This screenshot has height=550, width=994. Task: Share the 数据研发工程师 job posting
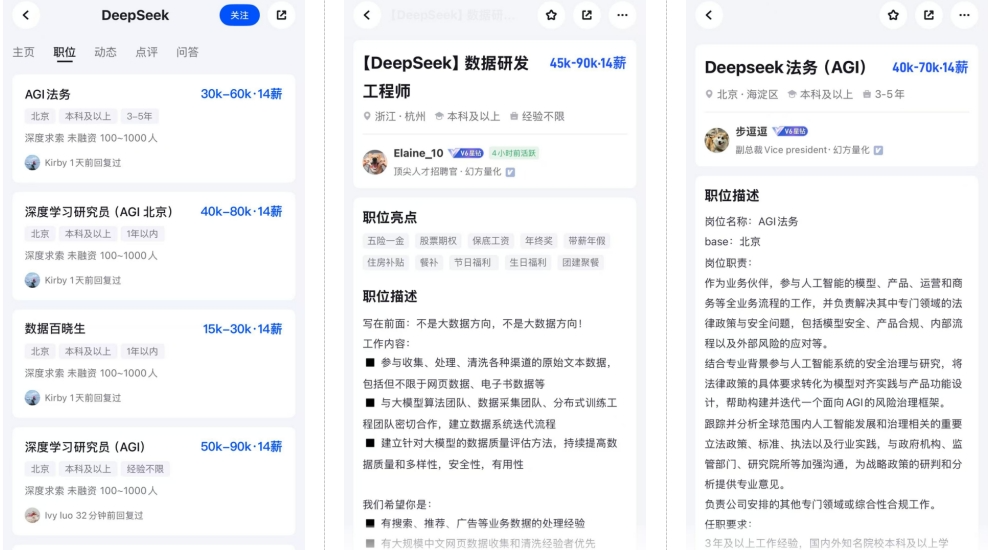point(587,15)
